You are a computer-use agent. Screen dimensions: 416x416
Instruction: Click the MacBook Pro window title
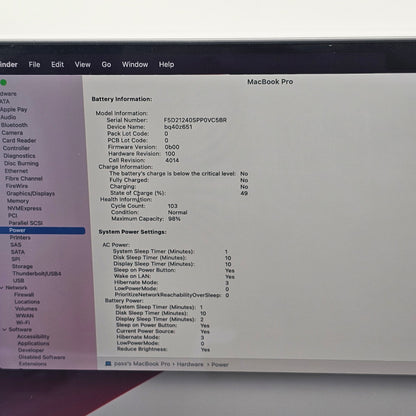[270, 82]
